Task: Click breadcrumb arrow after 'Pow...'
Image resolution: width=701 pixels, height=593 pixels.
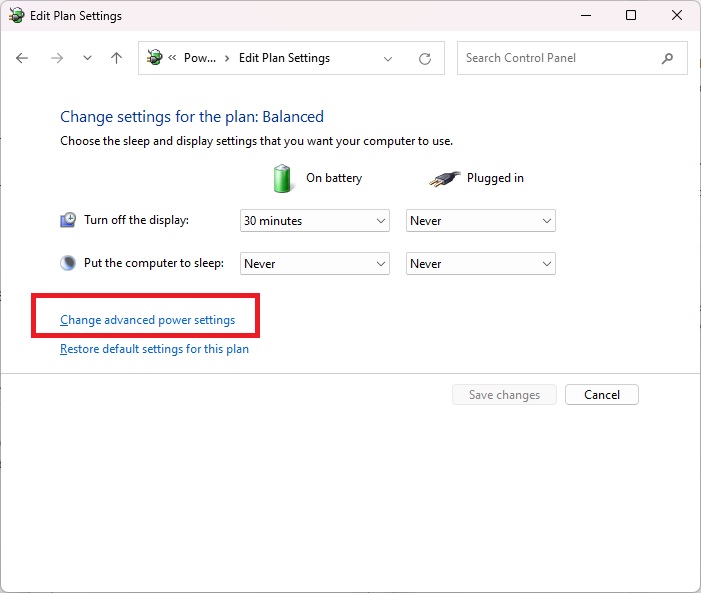Action: 227,58
